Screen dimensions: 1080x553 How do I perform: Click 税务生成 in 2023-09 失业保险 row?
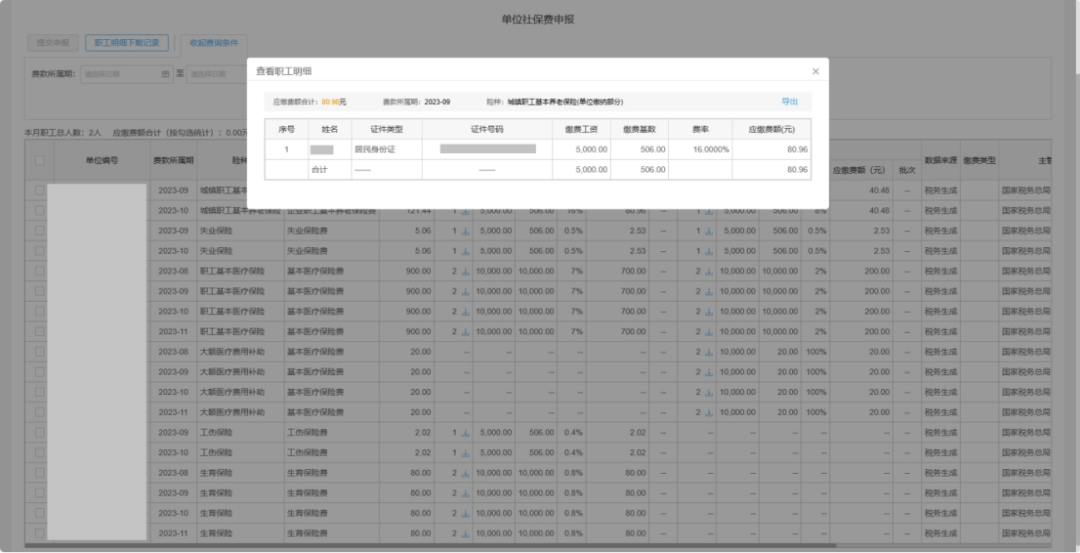941,231
